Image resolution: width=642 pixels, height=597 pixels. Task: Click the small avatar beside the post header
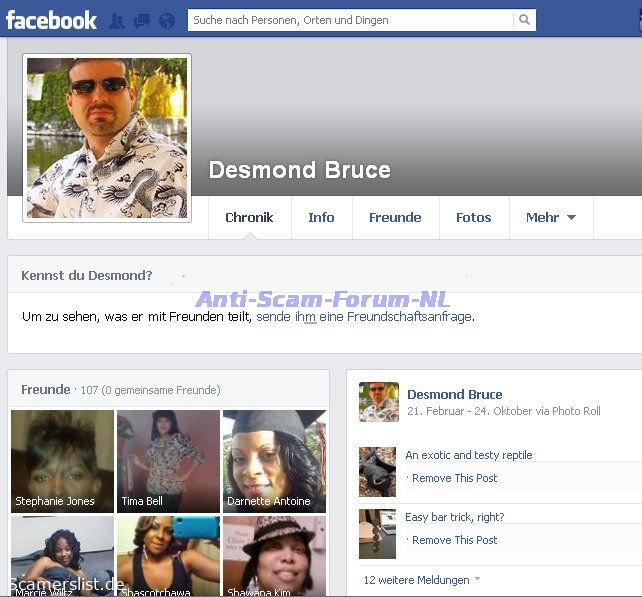click(x=378, y=402)
